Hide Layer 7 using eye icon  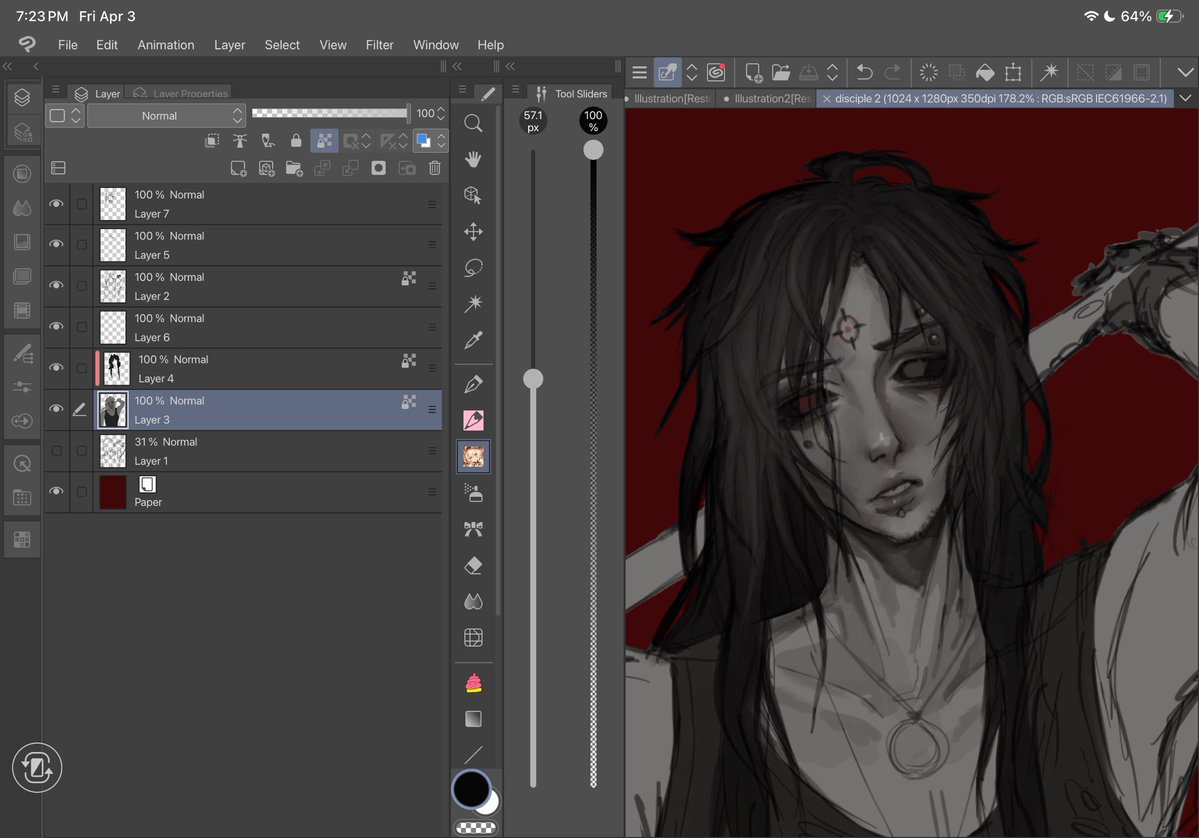(56, 204)
